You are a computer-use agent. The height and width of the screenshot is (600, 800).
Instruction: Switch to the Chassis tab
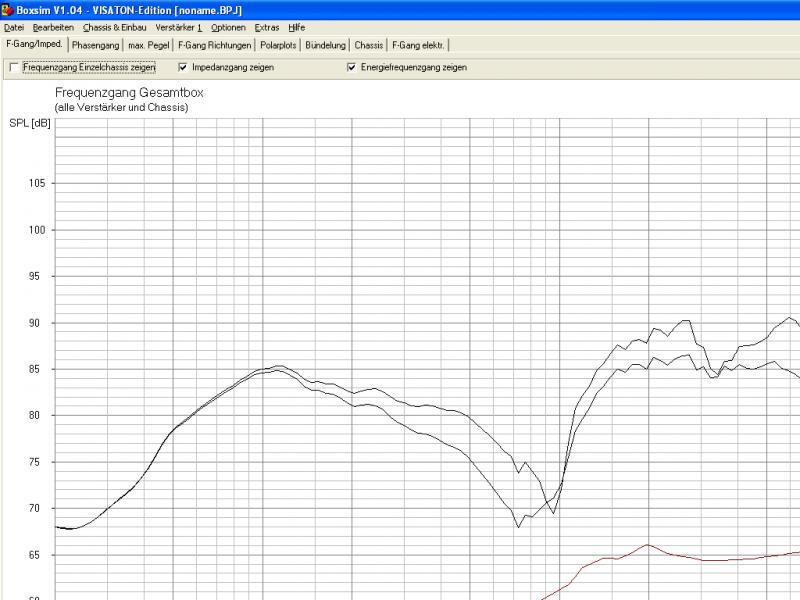pyautogui.click(x=369, y=45)
